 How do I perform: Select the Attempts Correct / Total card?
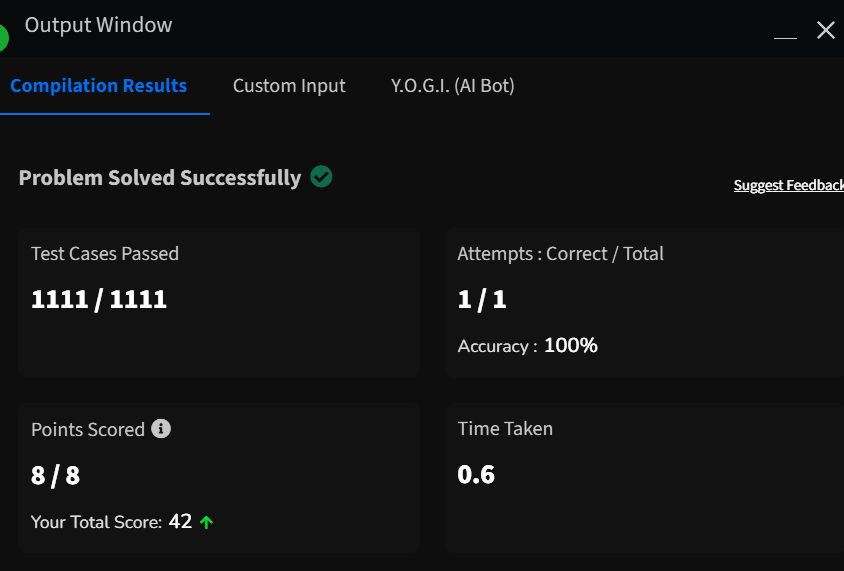tap(644, 302)
